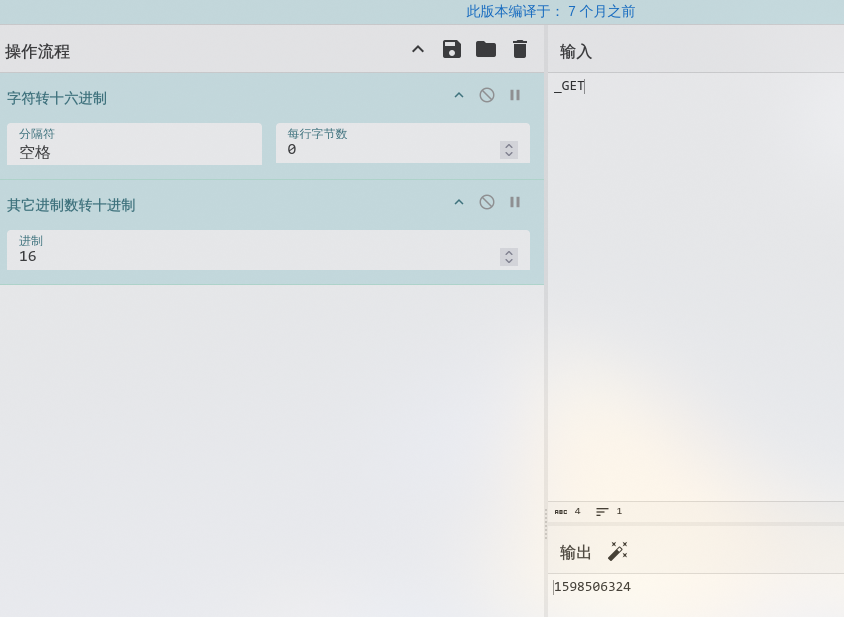Click the magic wand icon beside 输出
This screenshot has height=617, width=844.
coord(617,552)
